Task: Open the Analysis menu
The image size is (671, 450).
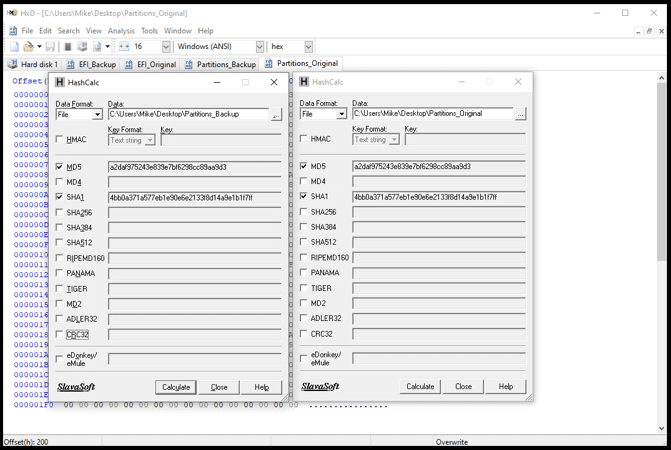Action: 121,31
